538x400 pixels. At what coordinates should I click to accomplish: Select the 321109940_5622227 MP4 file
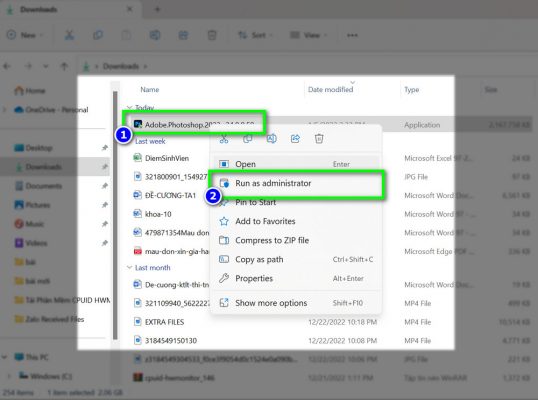click(x=171, y=303)
